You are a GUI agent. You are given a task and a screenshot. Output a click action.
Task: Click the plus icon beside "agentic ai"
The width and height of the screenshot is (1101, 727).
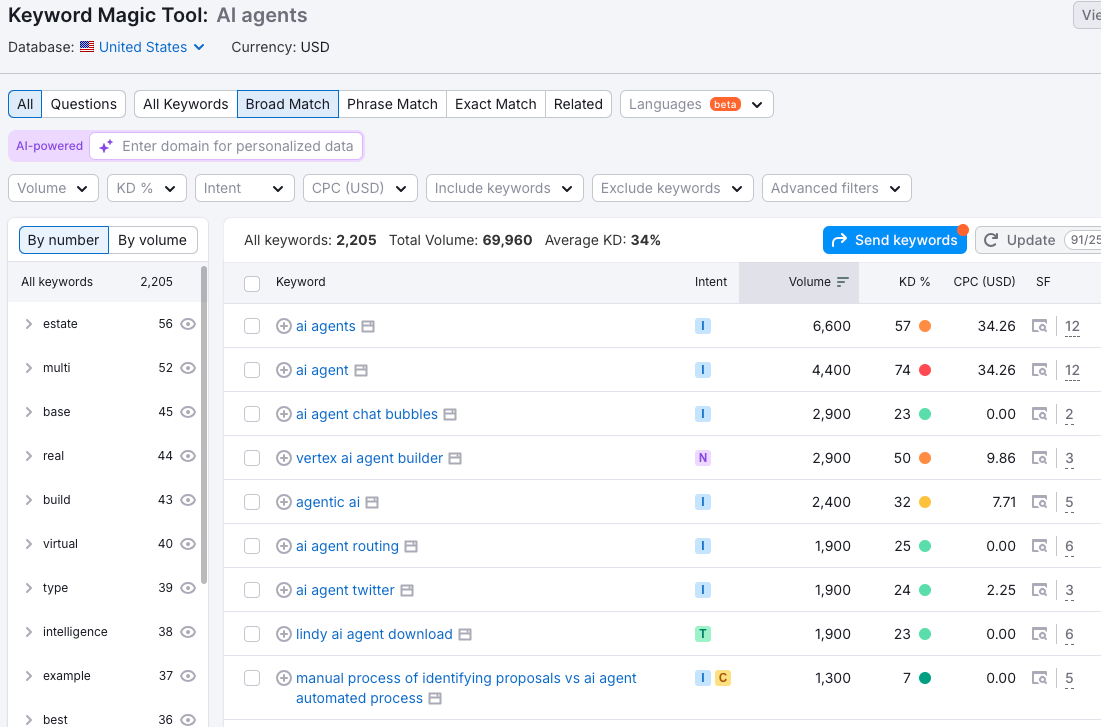[x=284, y=502]
